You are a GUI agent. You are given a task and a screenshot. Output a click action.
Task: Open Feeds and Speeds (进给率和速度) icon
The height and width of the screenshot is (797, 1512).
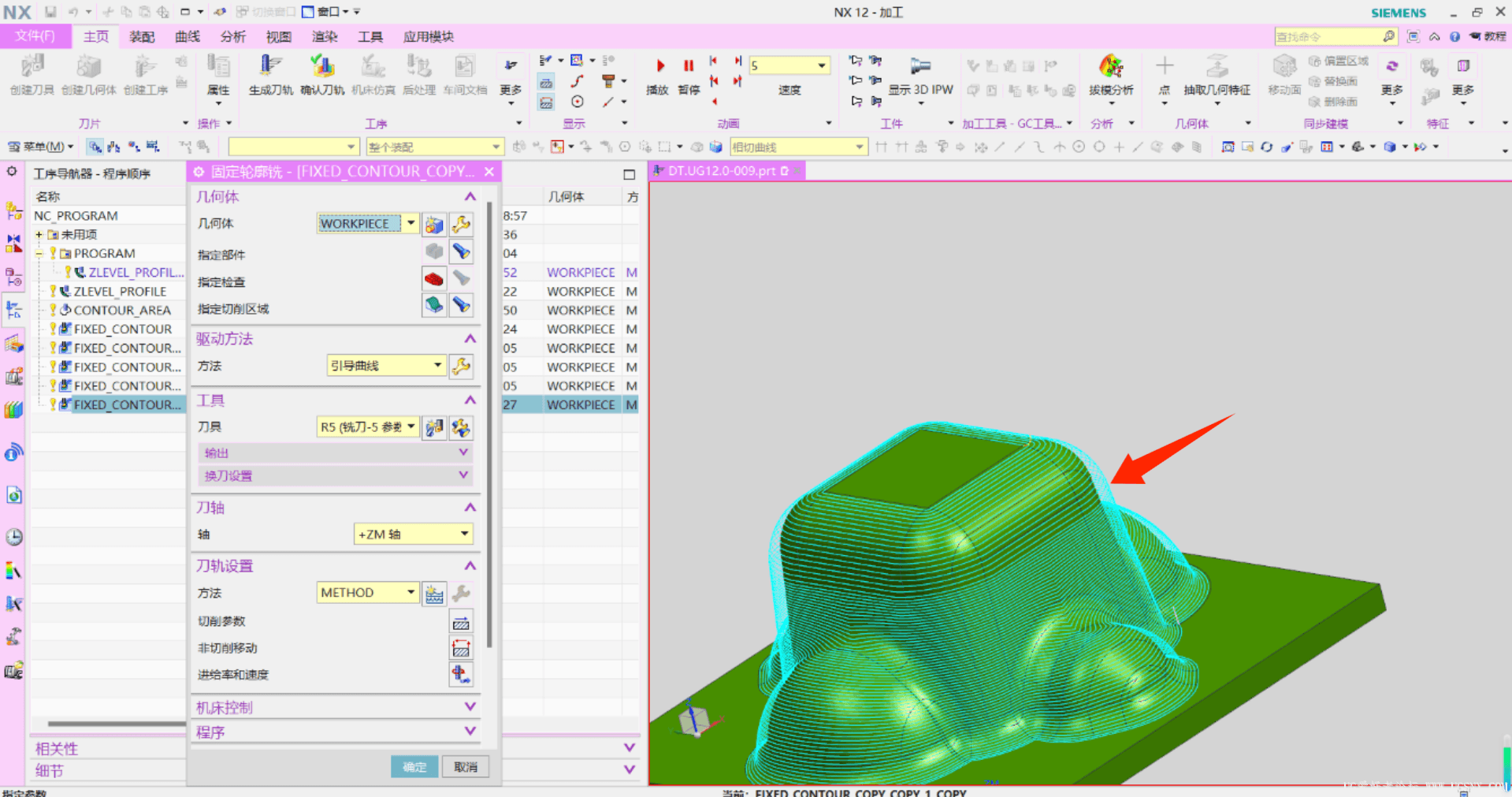tap(462, 674)
